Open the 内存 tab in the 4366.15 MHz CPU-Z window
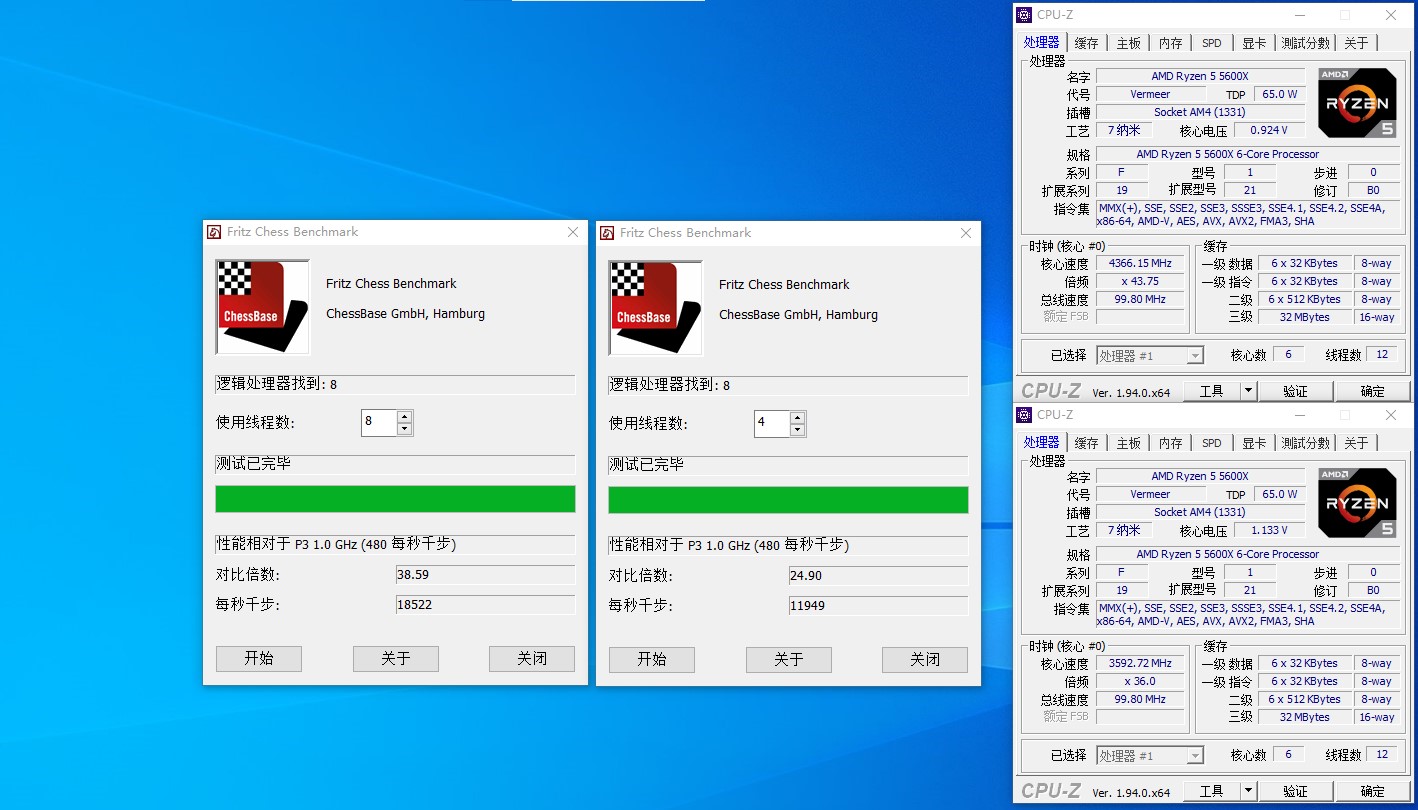This screenshot has width=1418, height=810. coord(1171,43)
